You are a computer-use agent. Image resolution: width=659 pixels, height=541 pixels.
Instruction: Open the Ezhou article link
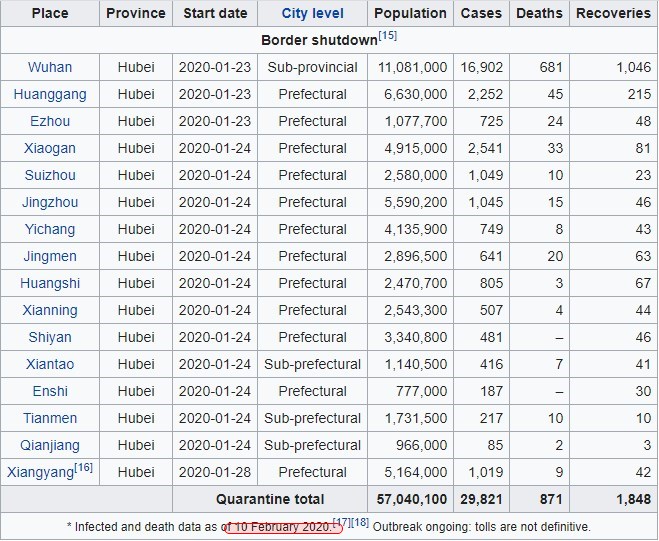(x=50, y=122)
